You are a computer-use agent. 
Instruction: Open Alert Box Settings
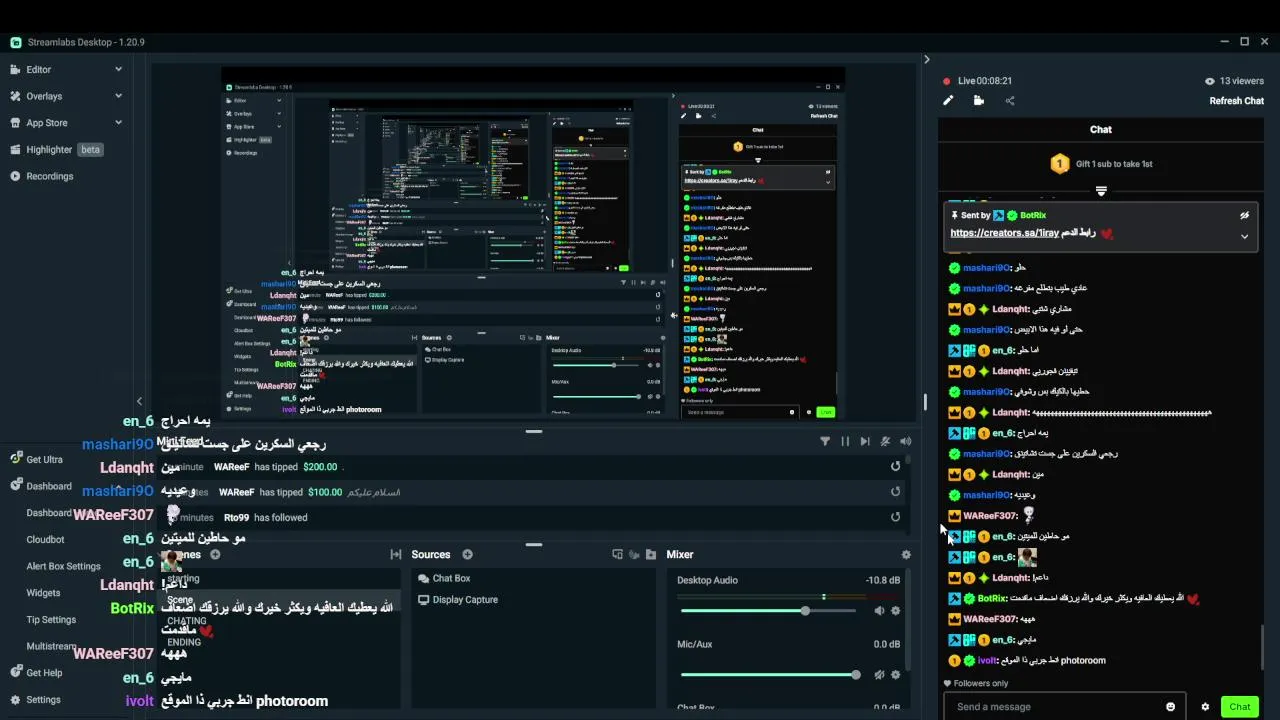pyautogui.click(x=63, y=566)
